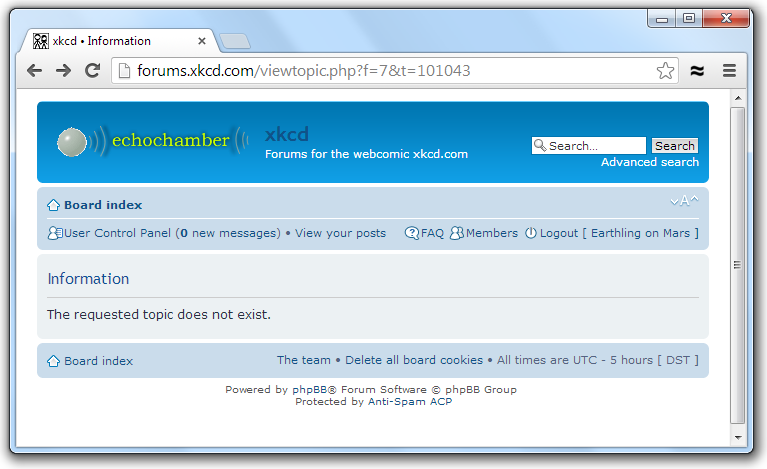Click the scrollbar down arrow

coord(738,438)
